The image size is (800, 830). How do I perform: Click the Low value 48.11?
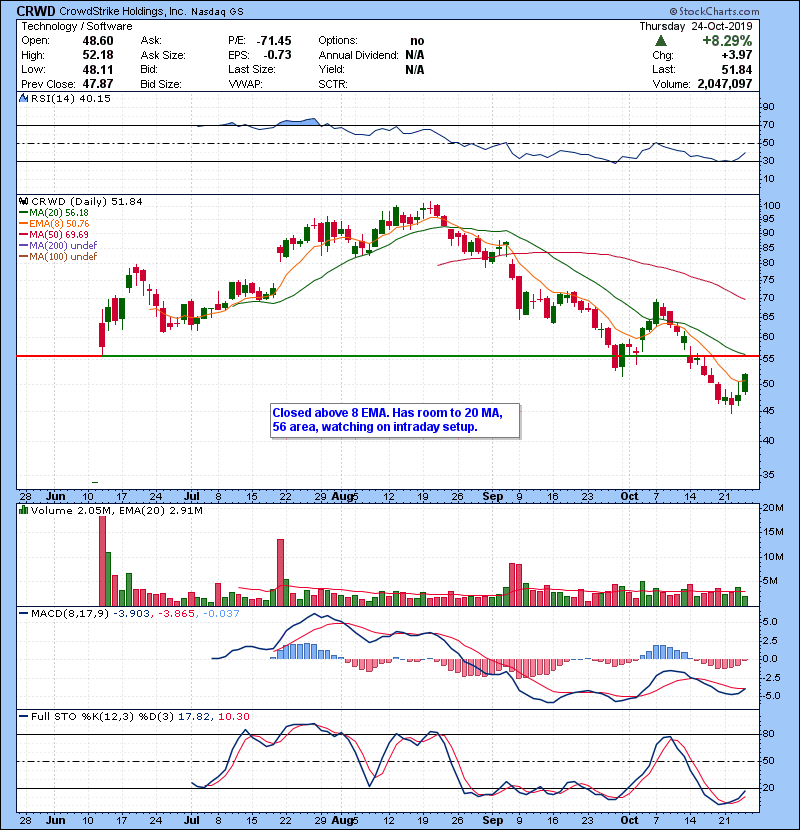pos(98,69)
